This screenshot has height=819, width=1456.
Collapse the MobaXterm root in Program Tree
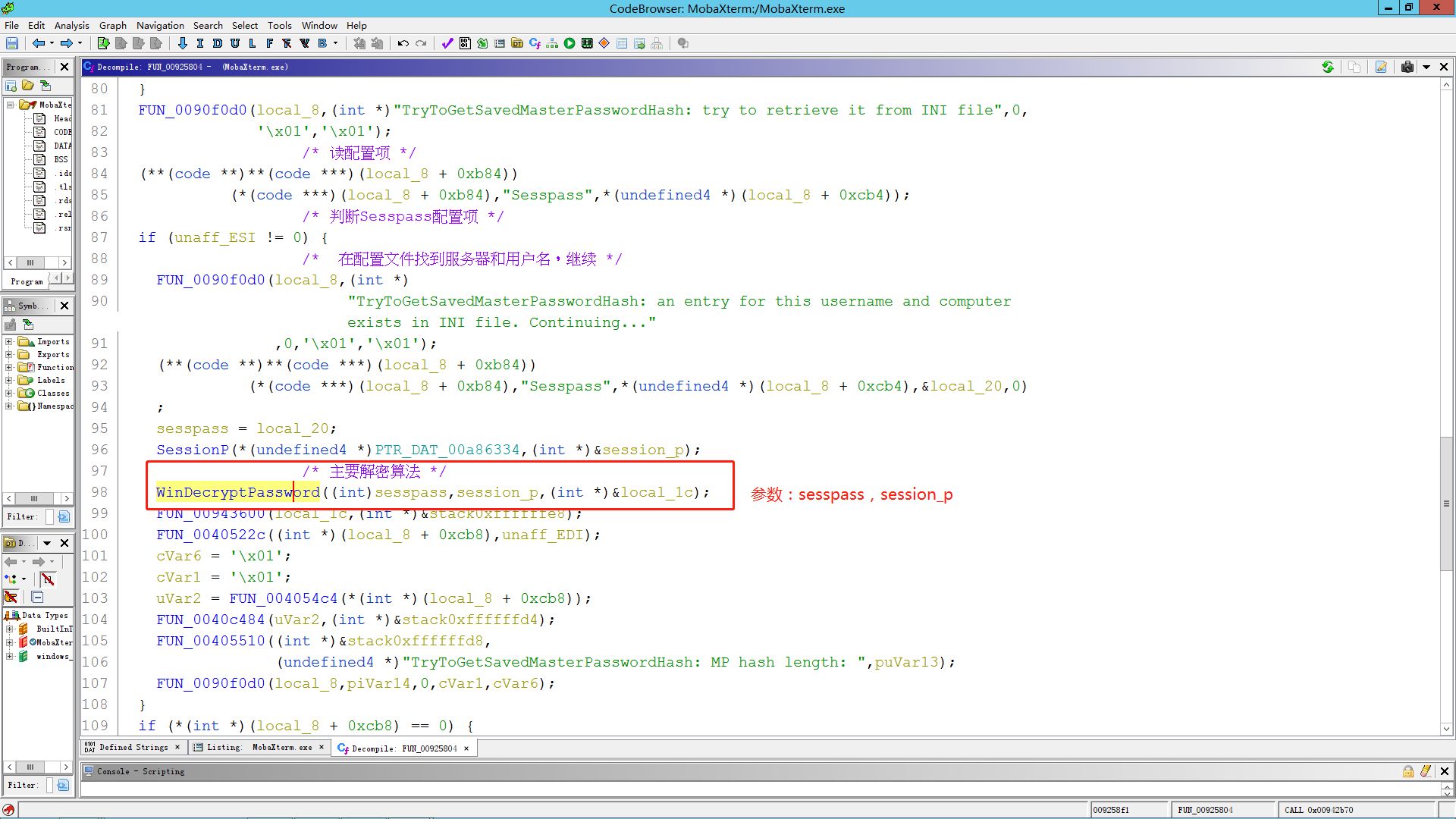coord(11,105)
